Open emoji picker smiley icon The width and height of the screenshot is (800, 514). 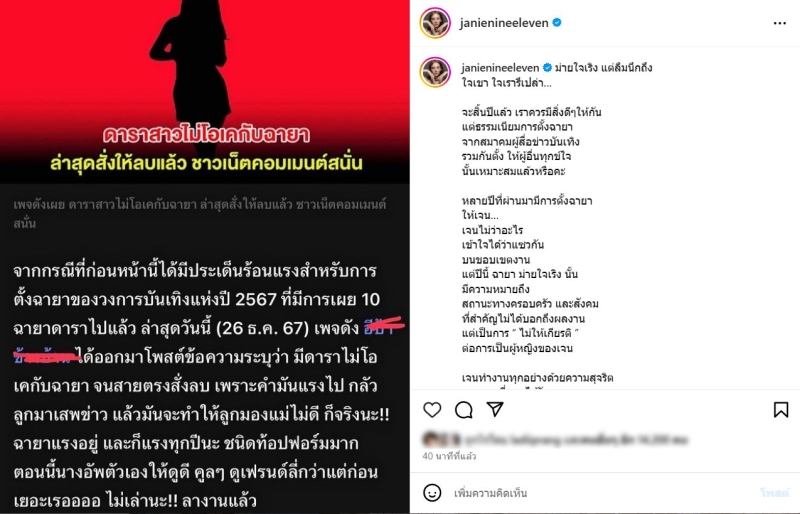(432, 493)
